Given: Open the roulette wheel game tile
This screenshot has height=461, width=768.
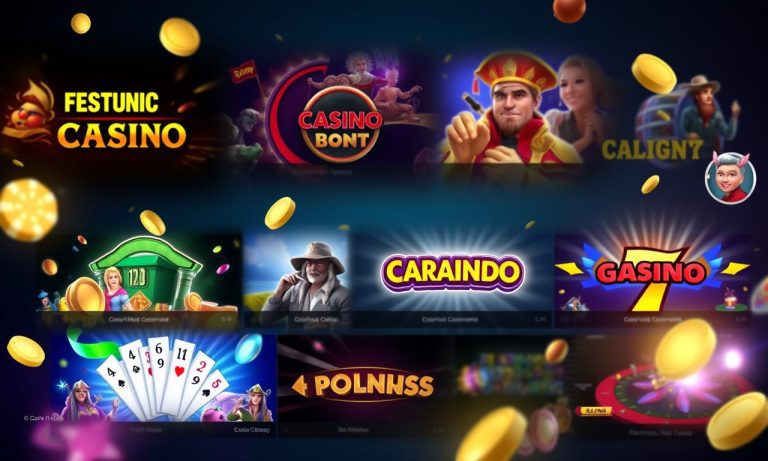Looking at the screenshot, I should (671, 394).
